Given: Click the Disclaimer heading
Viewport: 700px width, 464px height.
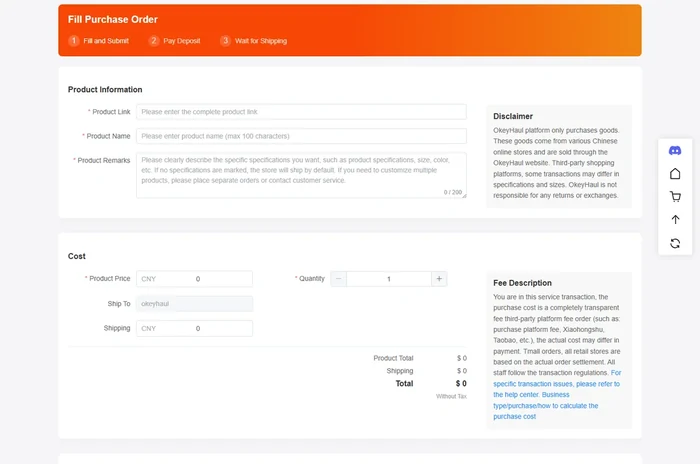Looking at the screenshot, I should pos(512,116).
